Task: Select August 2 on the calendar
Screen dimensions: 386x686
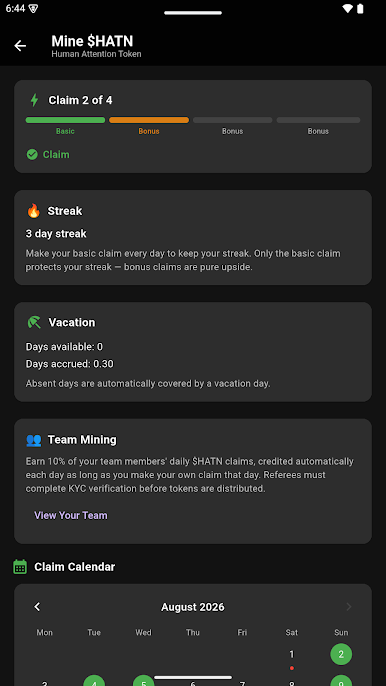Action: [341, 654]
